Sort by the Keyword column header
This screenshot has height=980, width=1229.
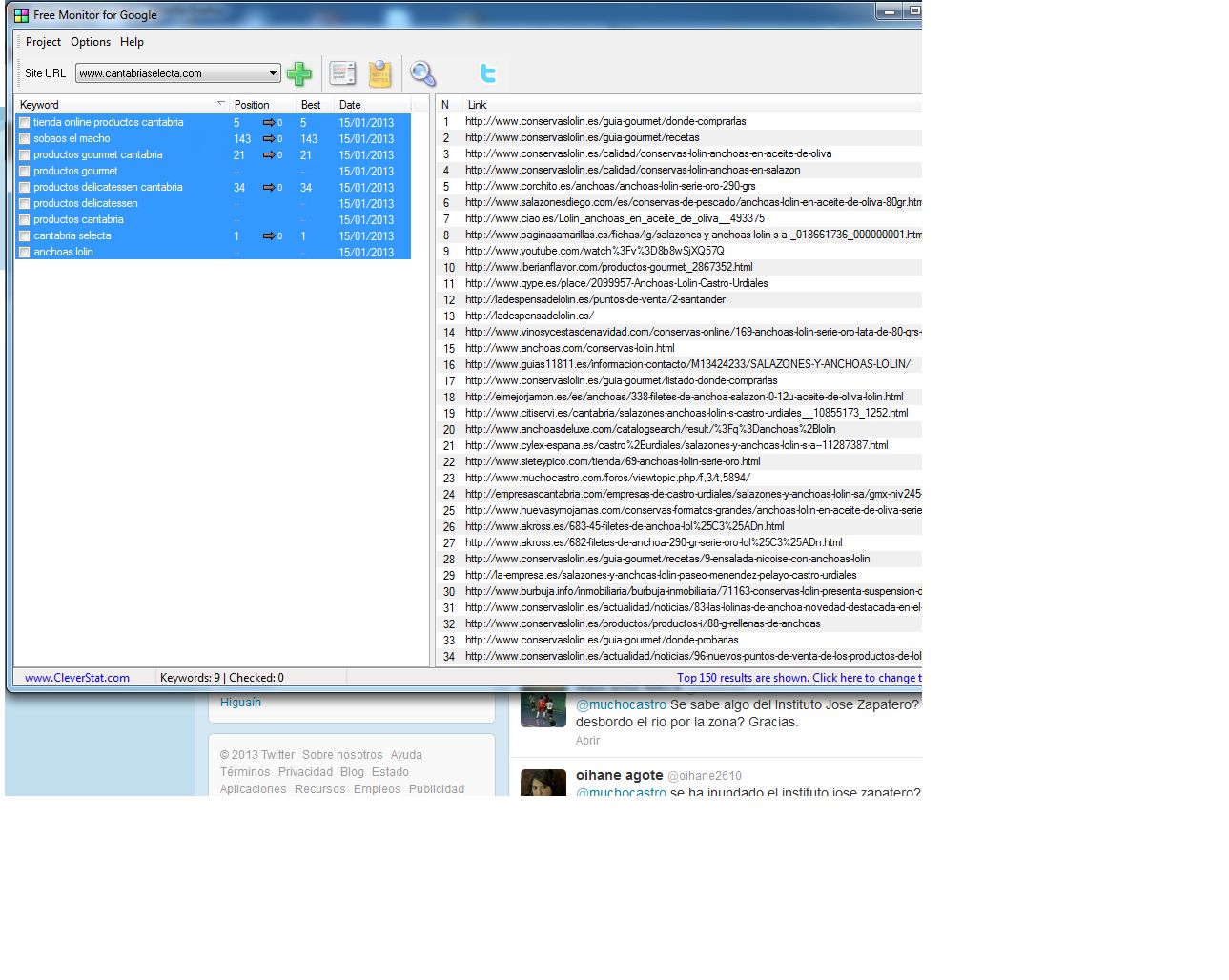(x=122, y=105)
